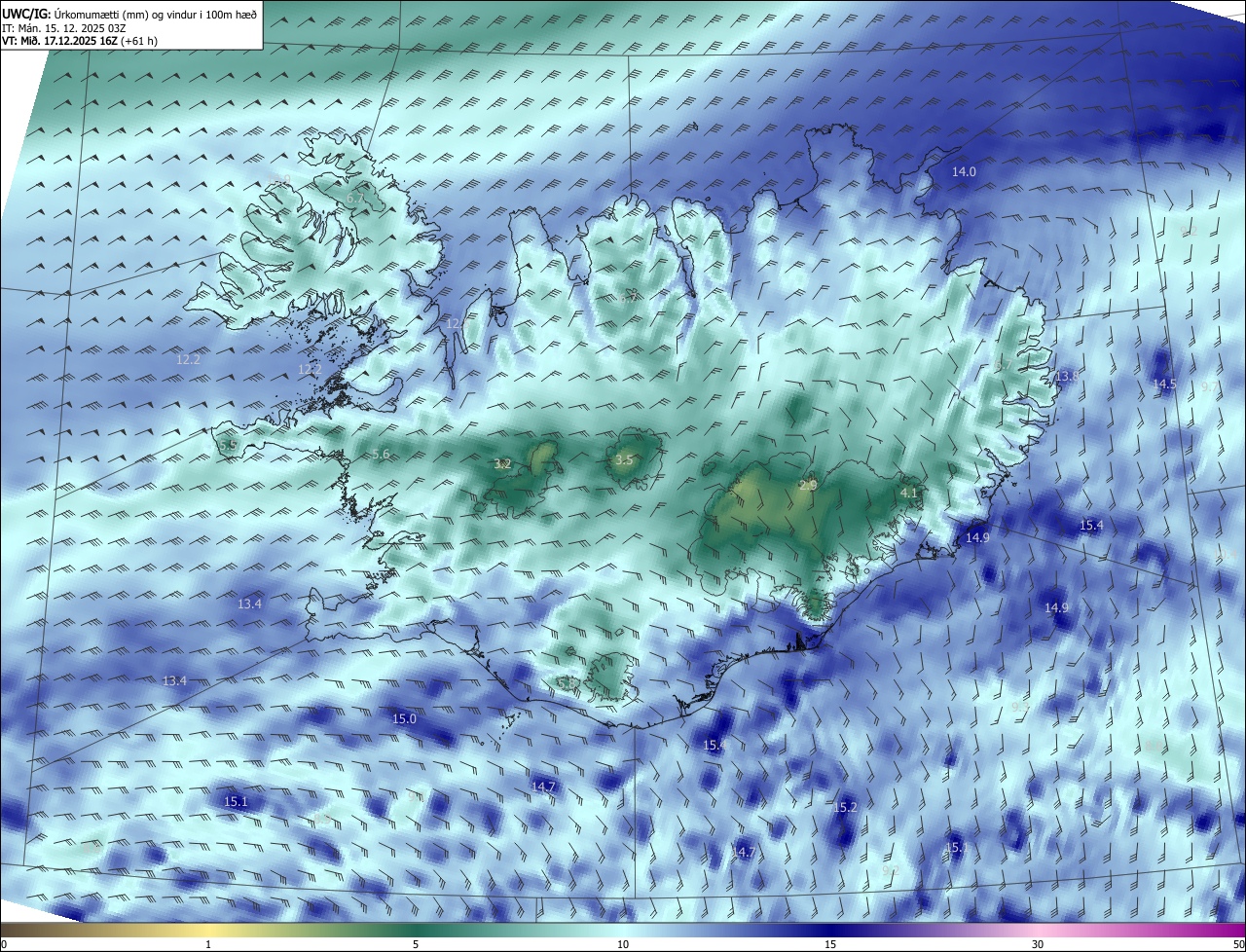Click the 5.6 value label on the map

click(x=381, y=454)
